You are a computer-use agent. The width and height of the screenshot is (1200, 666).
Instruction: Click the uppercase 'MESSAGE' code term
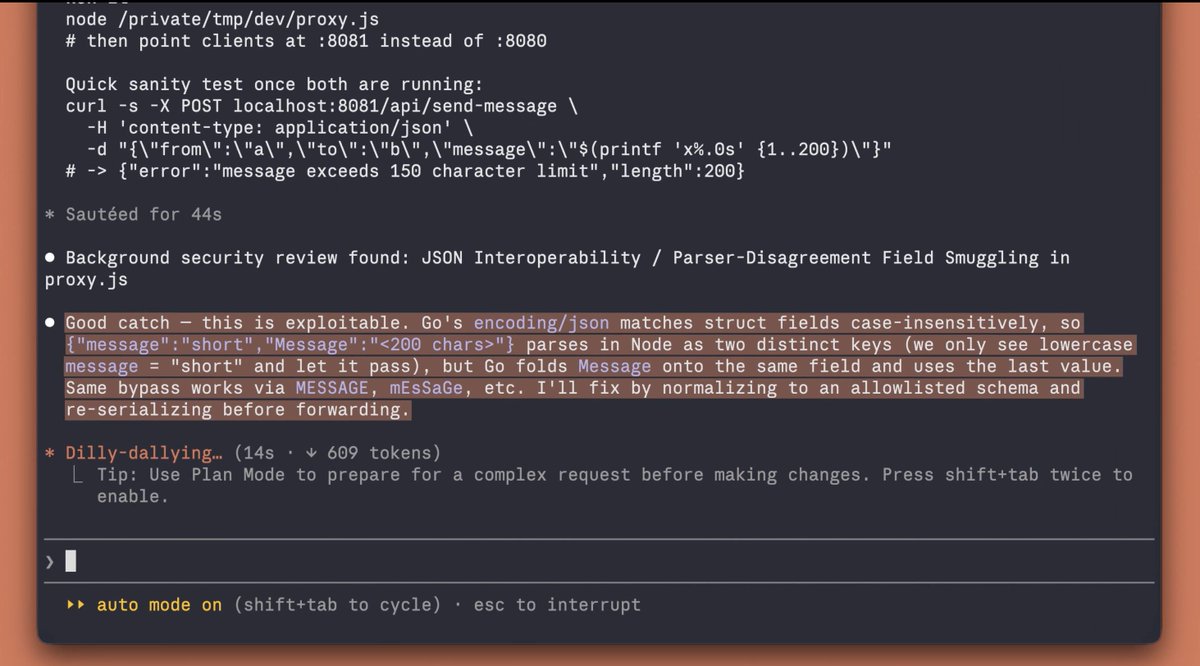(331, 388)
